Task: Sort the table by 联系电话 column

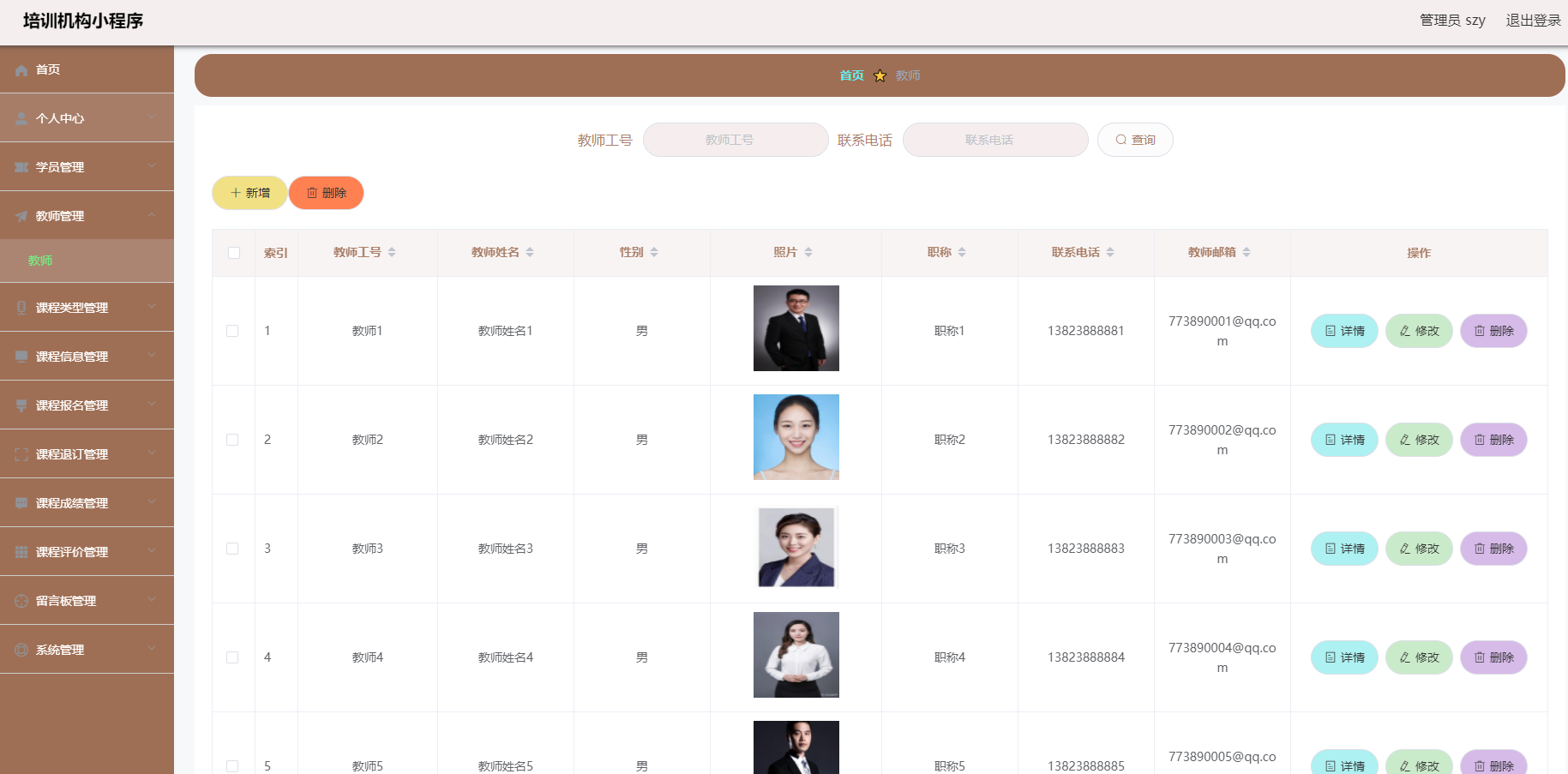Action: 1110,252
